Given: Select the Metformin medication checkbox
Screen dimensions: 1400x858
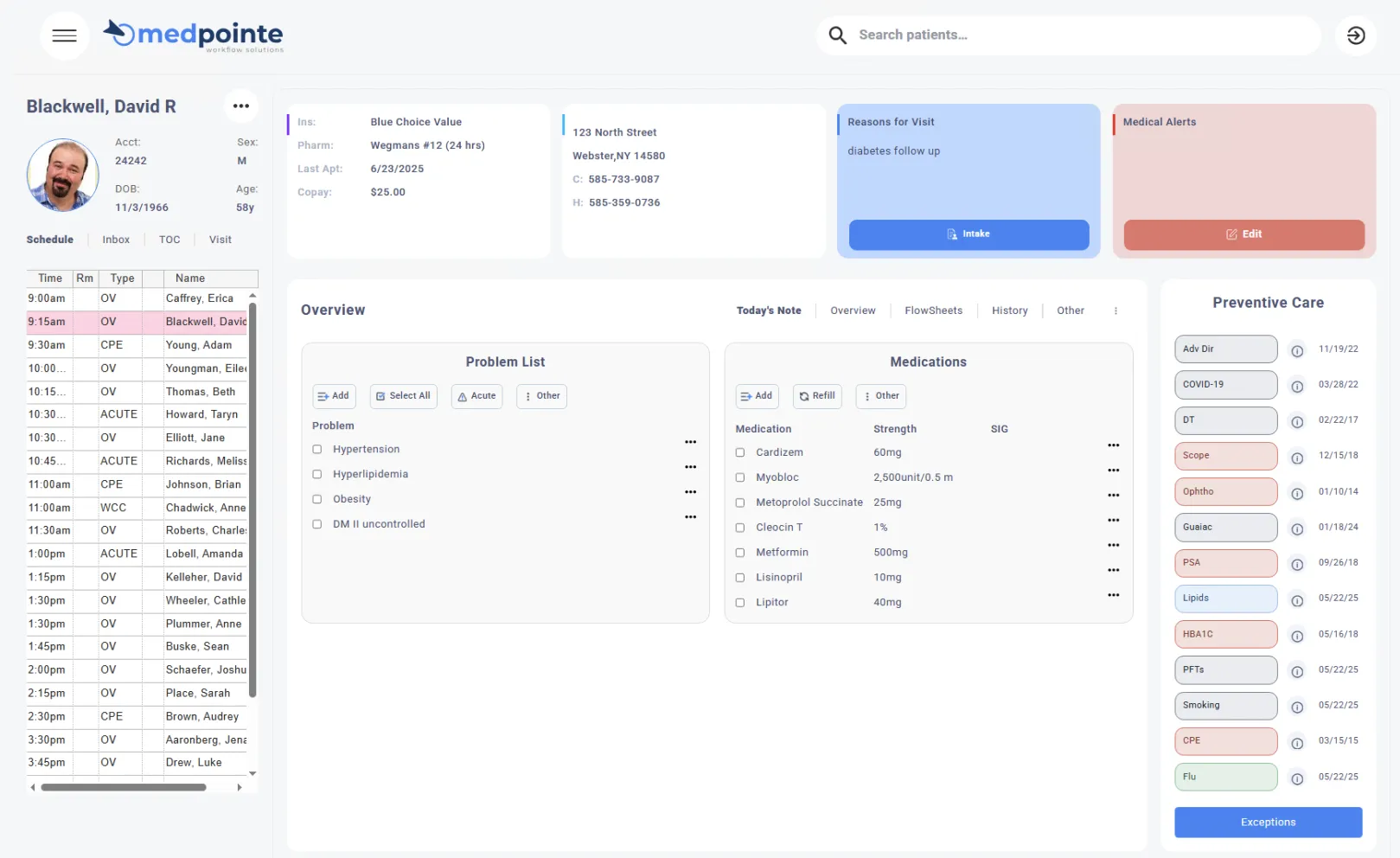Looking at the screenshot, I should [x=740, y=553].
